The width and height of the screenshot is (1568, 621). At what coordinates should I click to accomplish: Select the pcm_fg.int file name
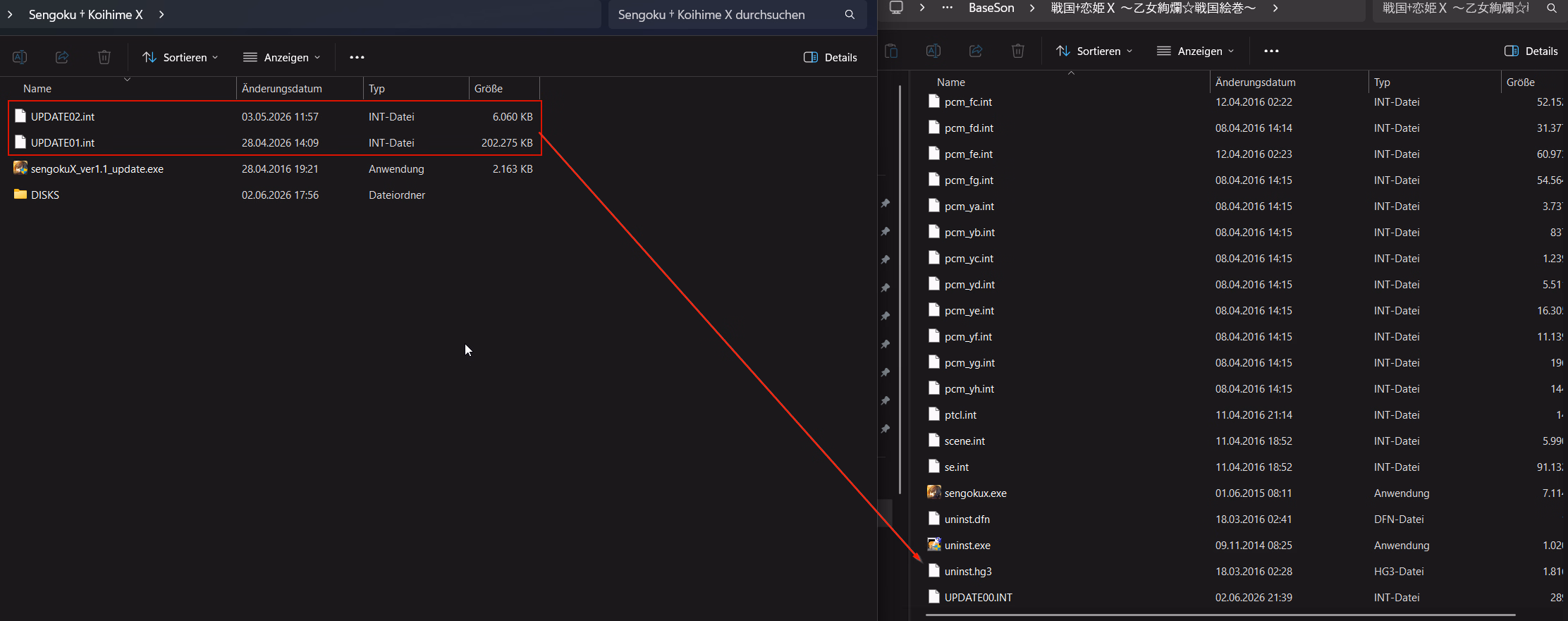[969, 180]
